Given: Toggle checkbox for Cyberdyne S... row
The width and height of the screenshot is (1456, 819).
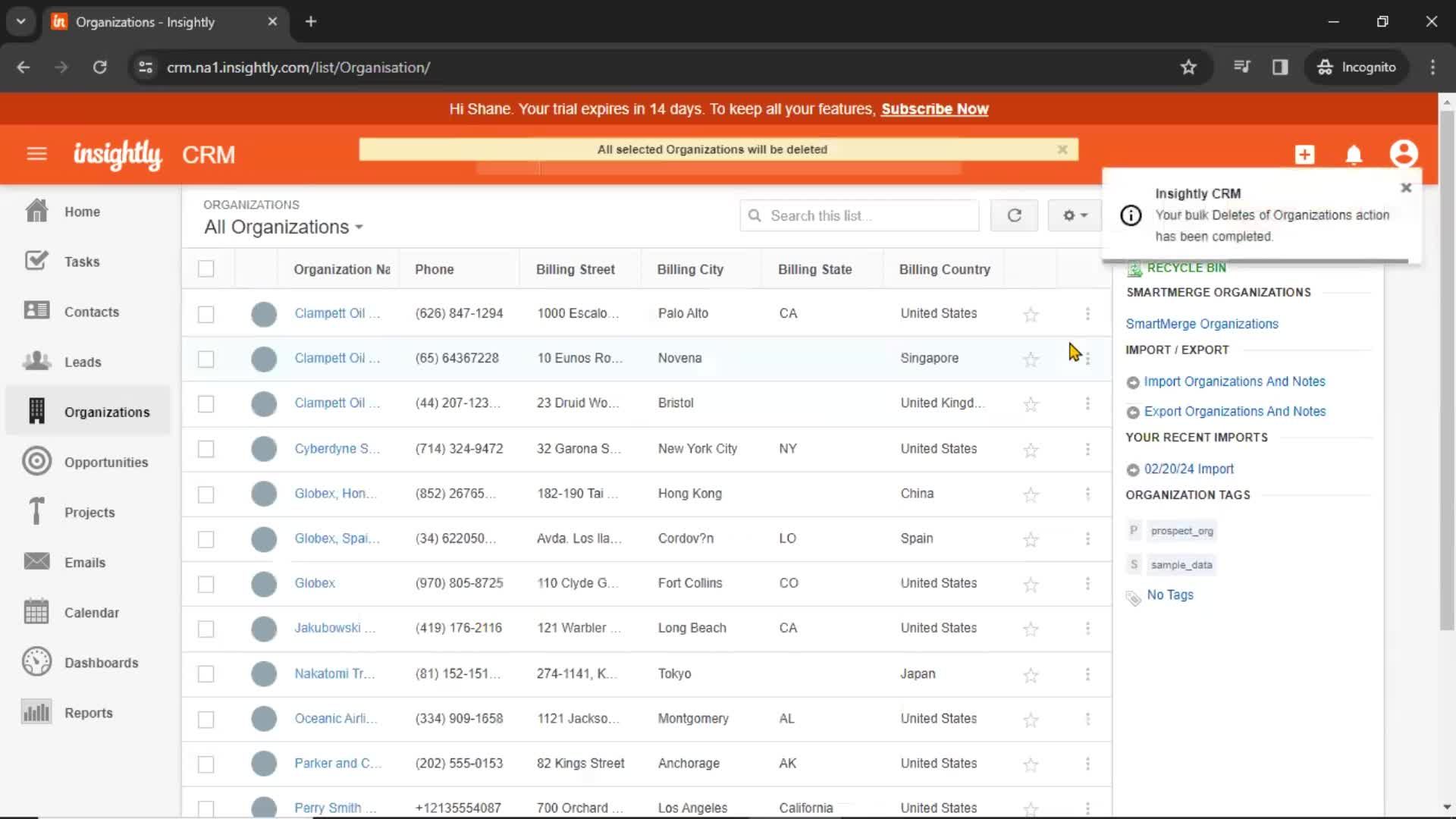Looking at the screenshot, I should point(205,448).
